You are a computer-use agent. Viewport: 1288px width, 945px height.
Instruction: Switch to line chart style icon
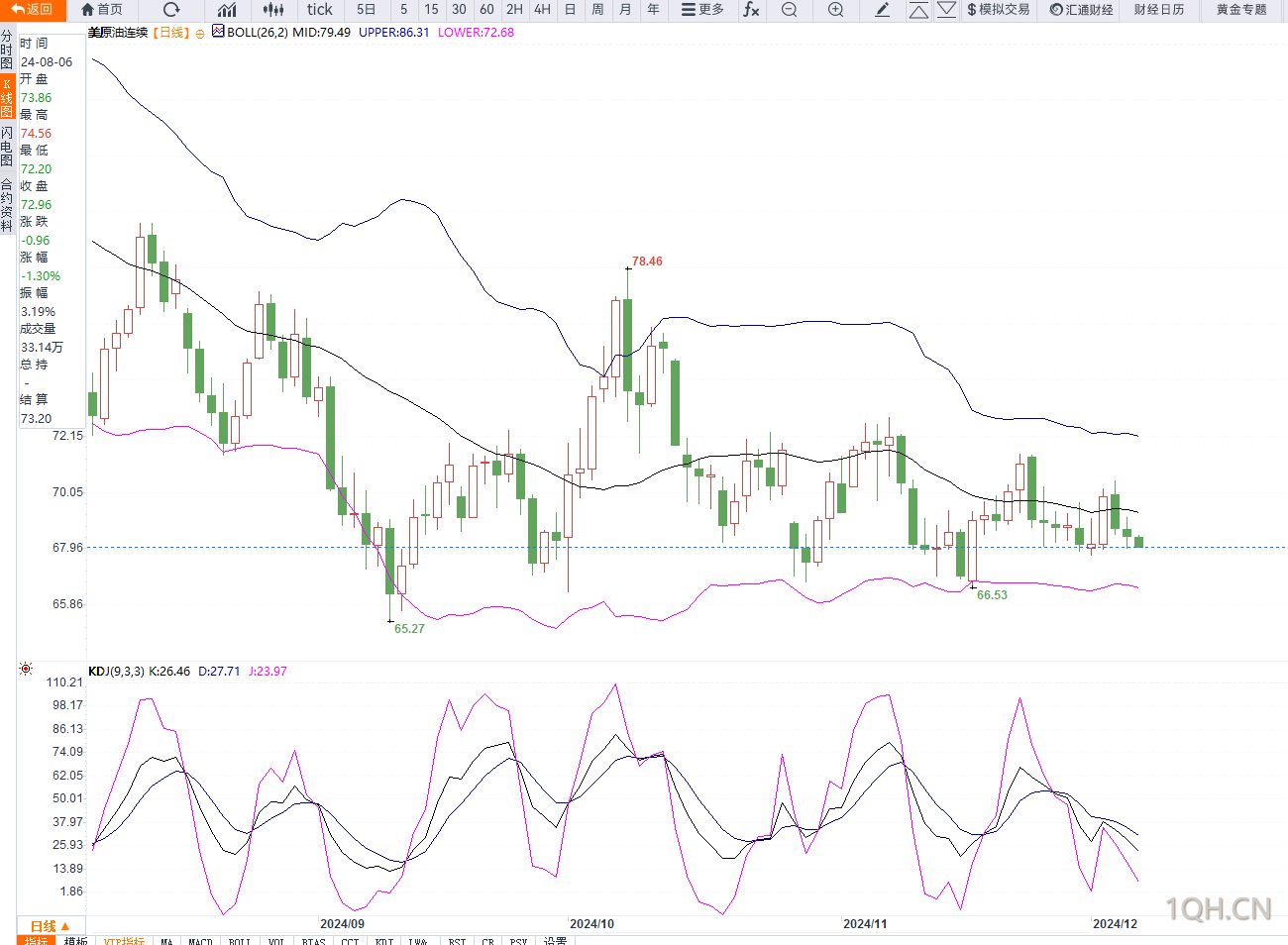[227, 10]
